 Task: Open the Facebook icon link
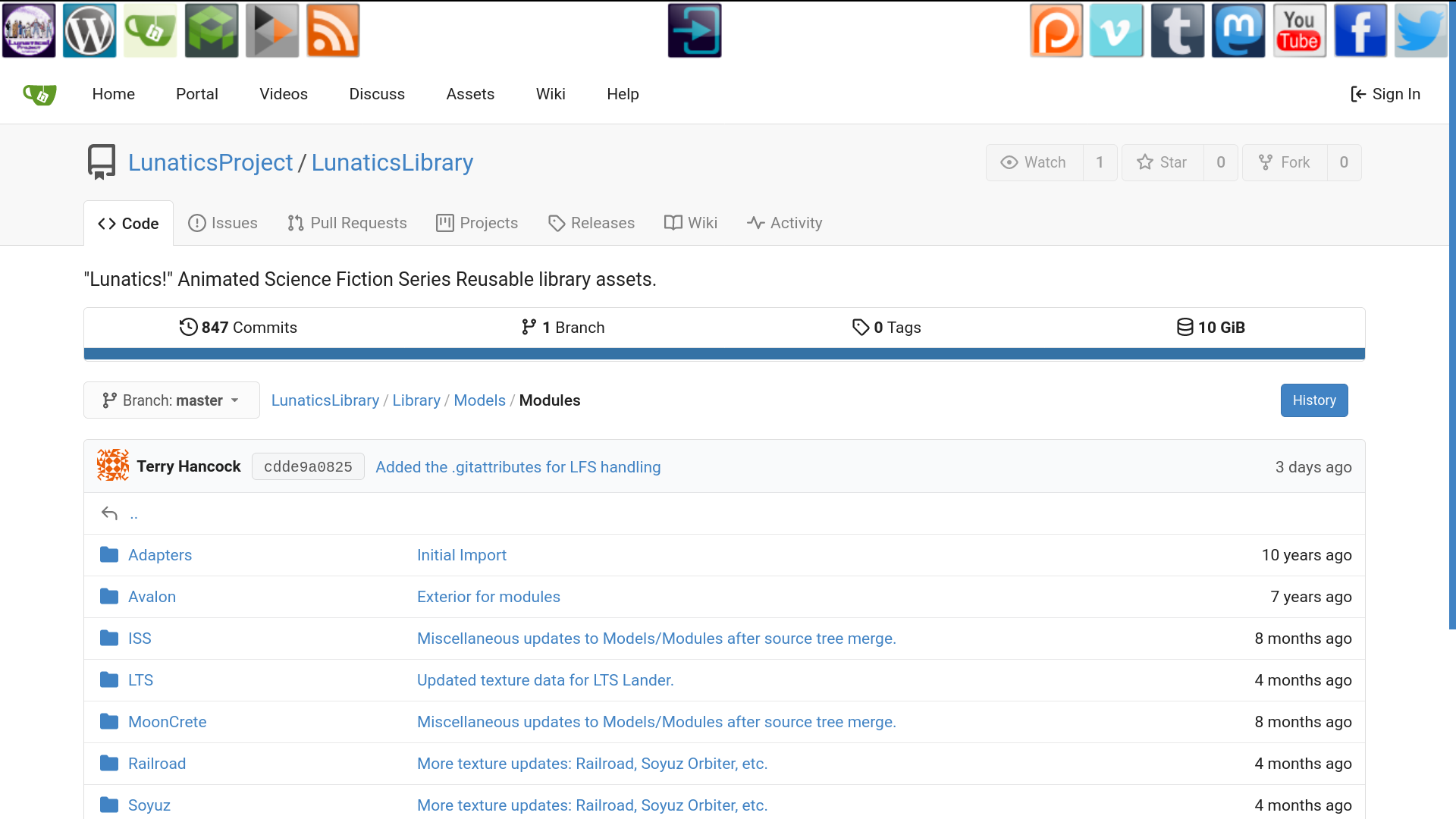pos(1360,31)
